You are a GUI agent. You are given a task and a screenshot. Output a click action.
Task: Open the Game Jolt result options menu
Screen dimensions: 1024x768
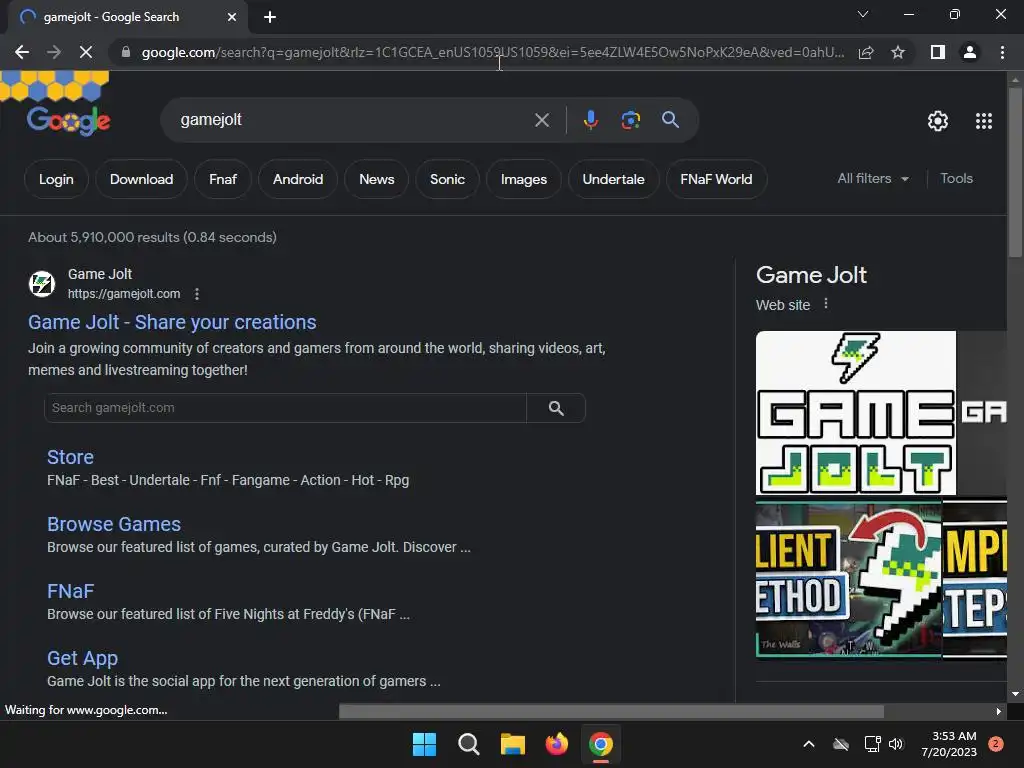click(x=197, y=294)
